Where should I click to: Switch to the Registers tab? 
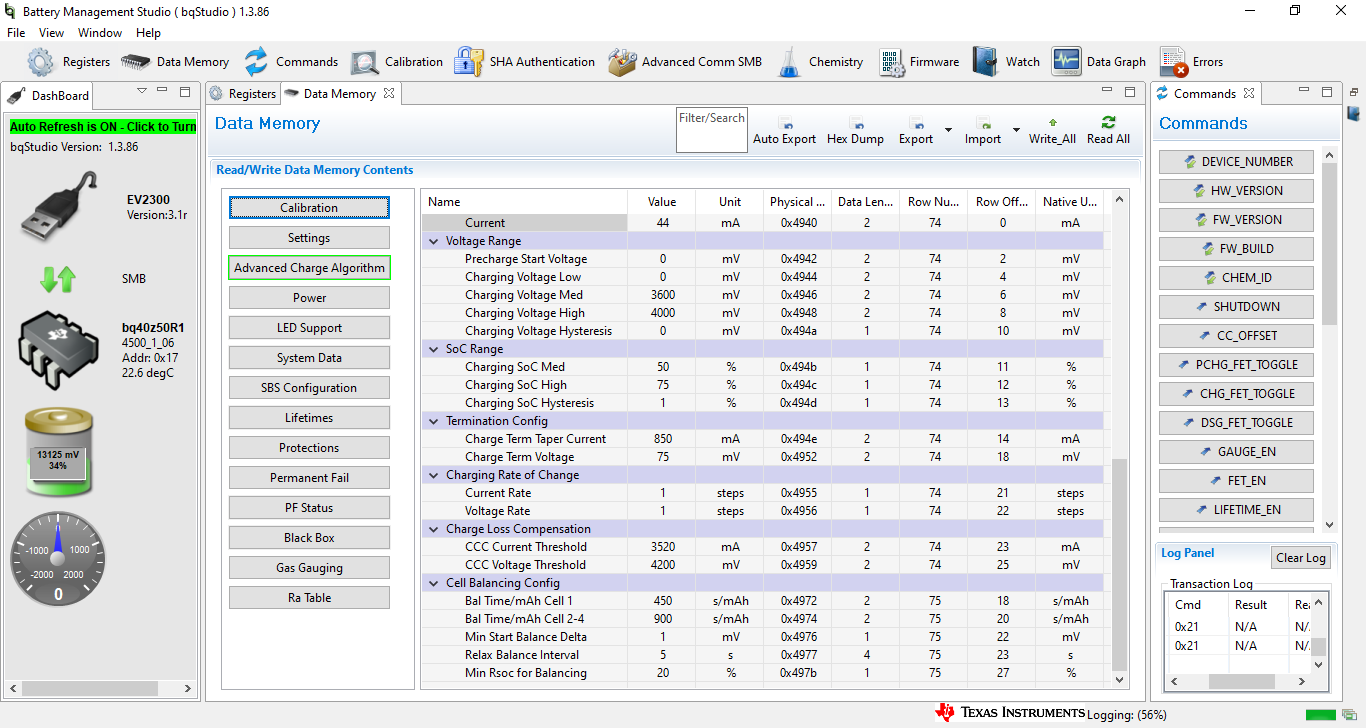coord(243,94)
